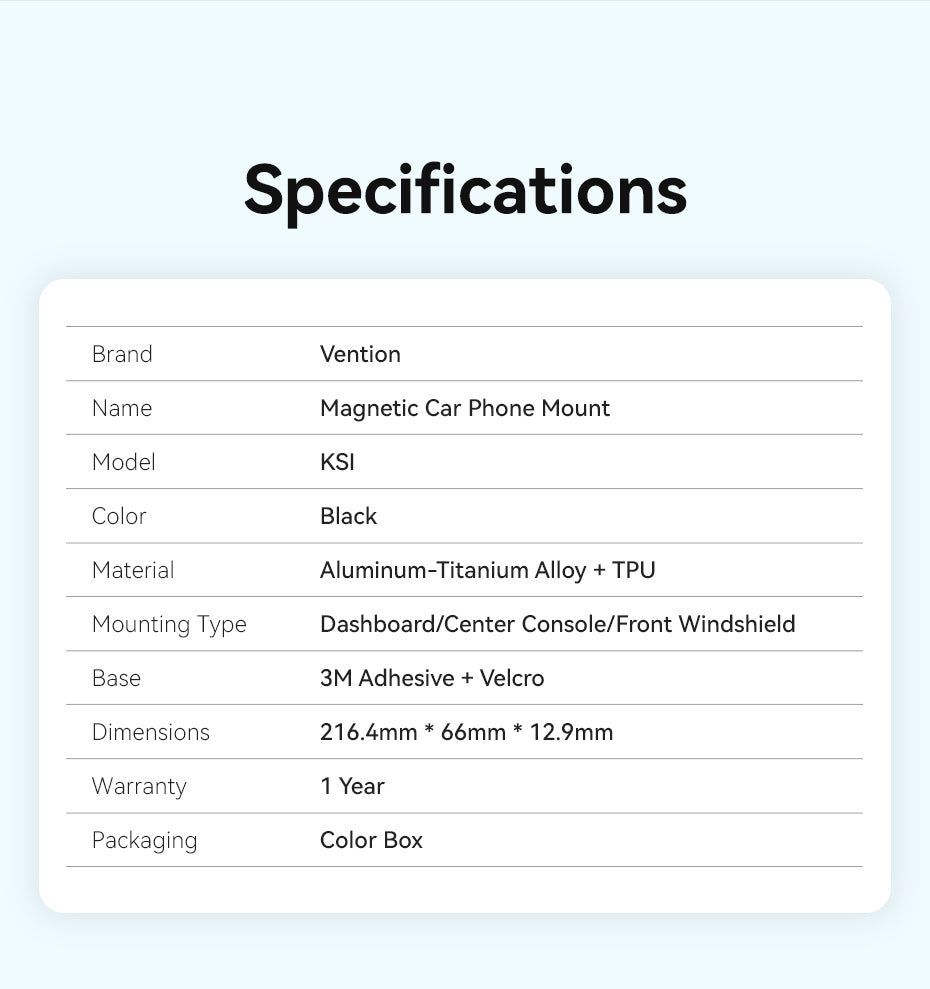
Task: Click the Magnetic Car Phone Mount text
Action: 464,408
